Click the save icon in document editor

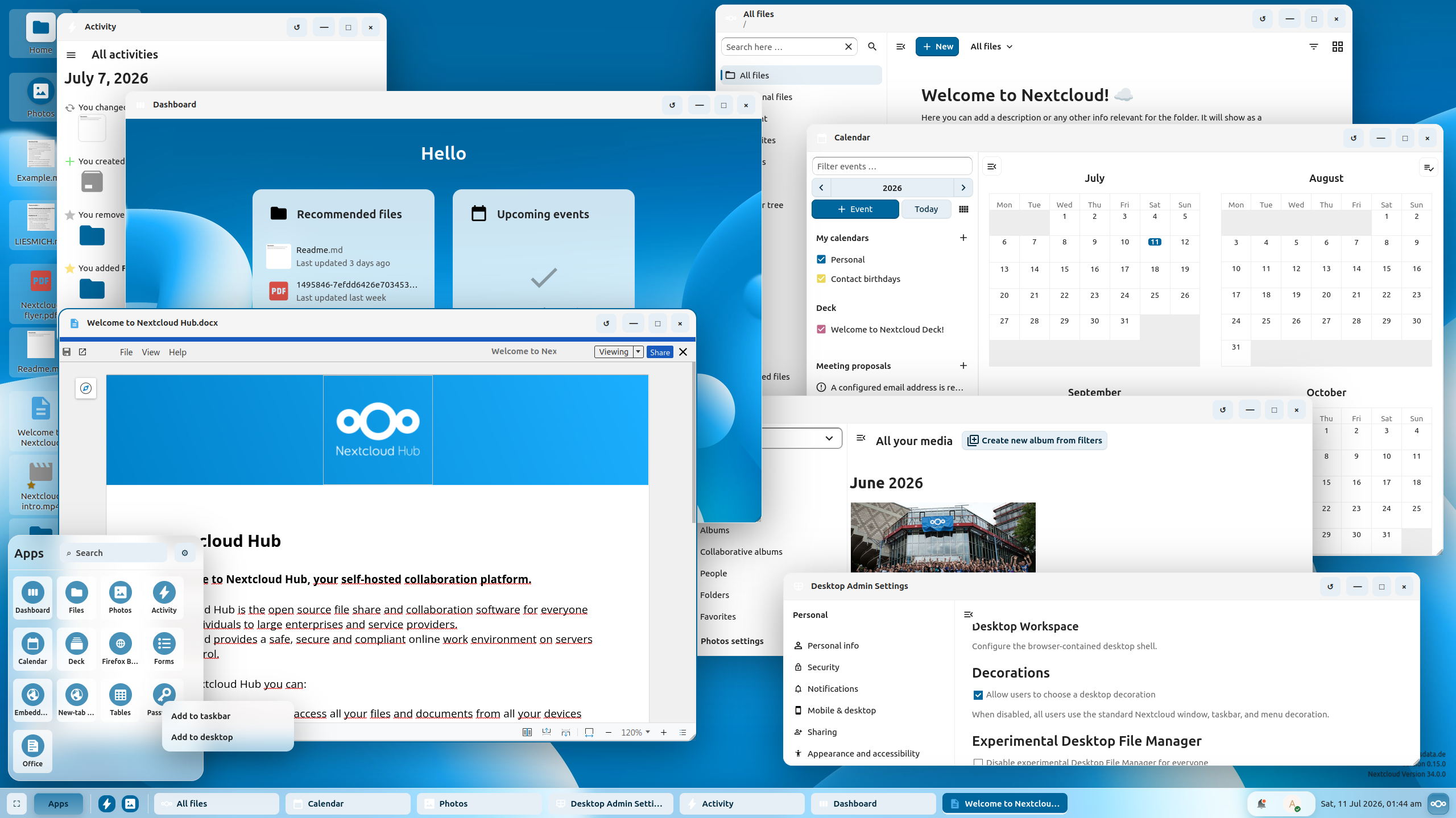coord(67,352)
